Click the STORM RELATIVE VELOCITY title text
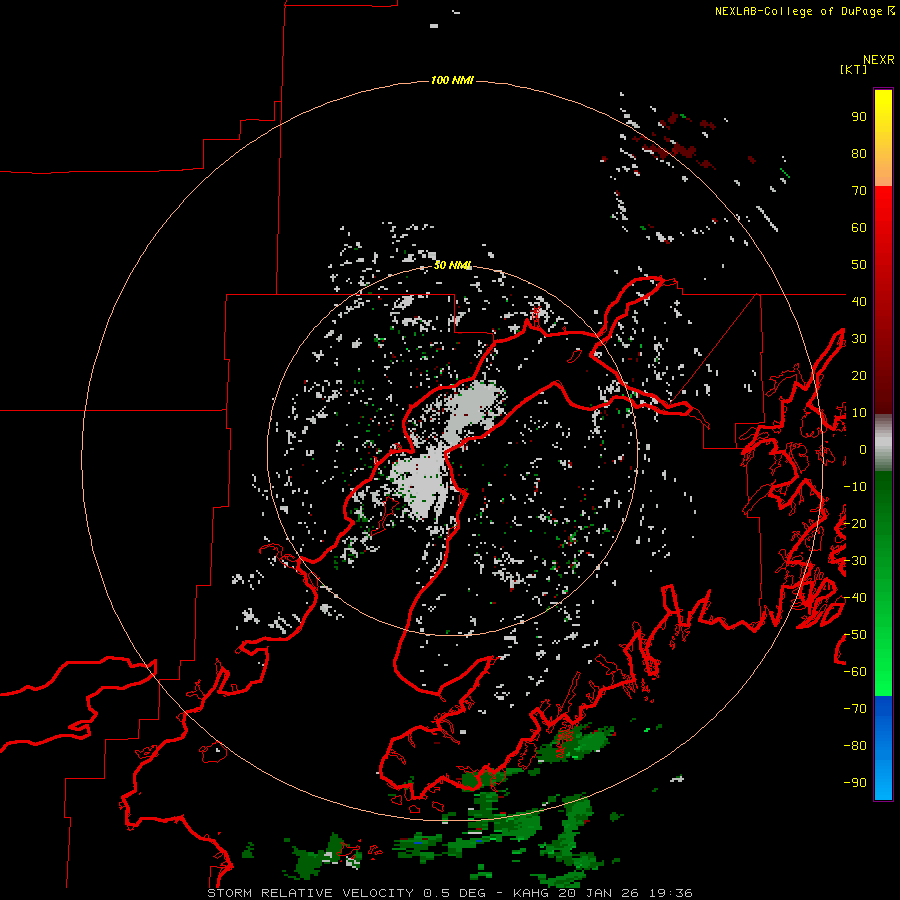 (x=310, y=893)
